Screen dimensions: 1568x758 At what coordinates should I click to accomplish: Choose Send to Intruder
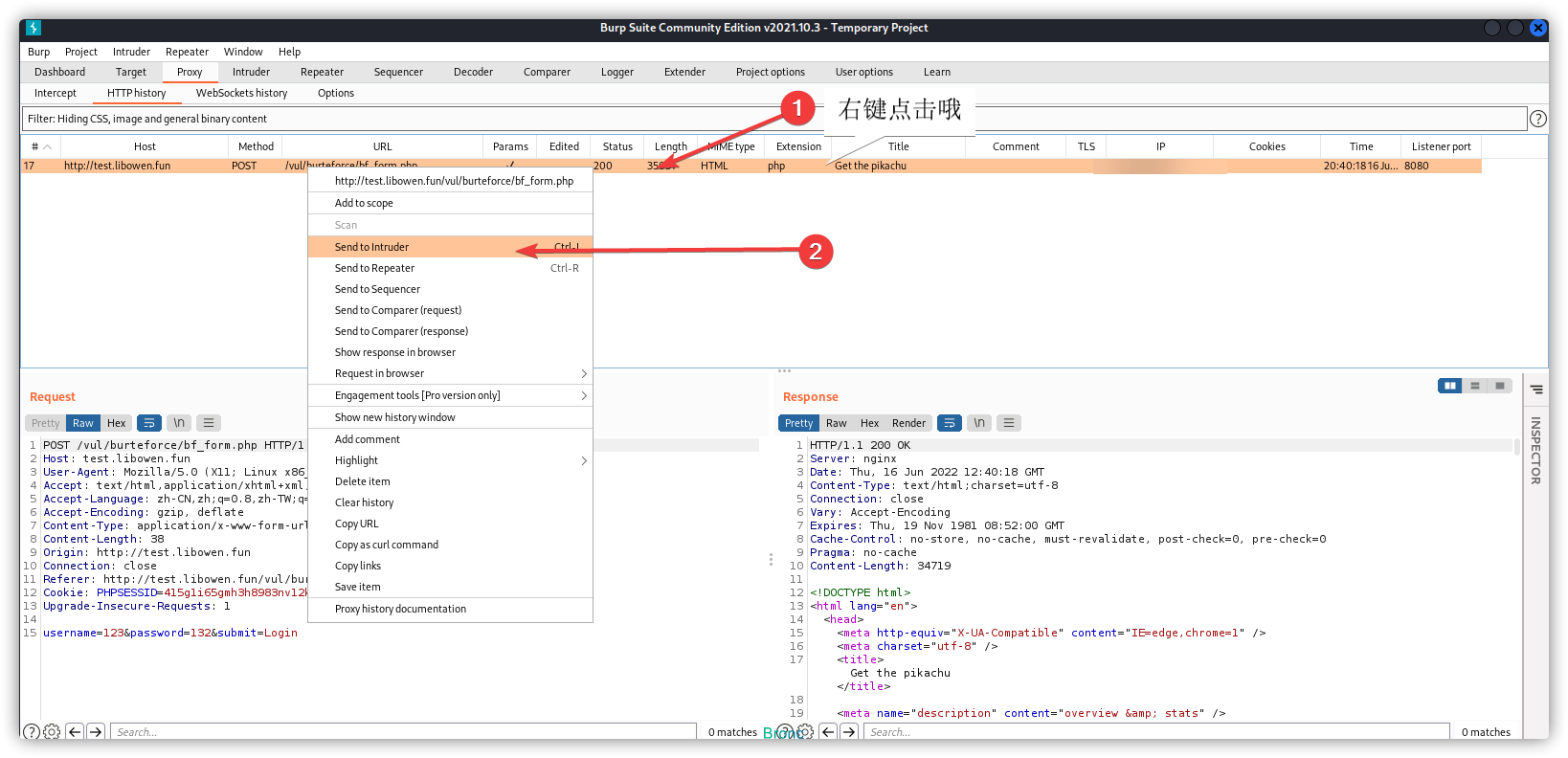tap(450, 247)
